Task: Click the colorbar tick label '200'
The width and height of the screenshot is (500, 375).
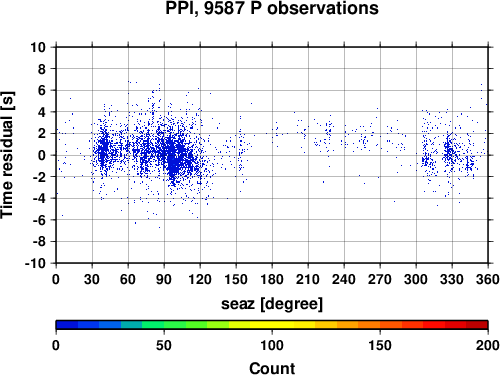Action: click(x=488, y=345)
